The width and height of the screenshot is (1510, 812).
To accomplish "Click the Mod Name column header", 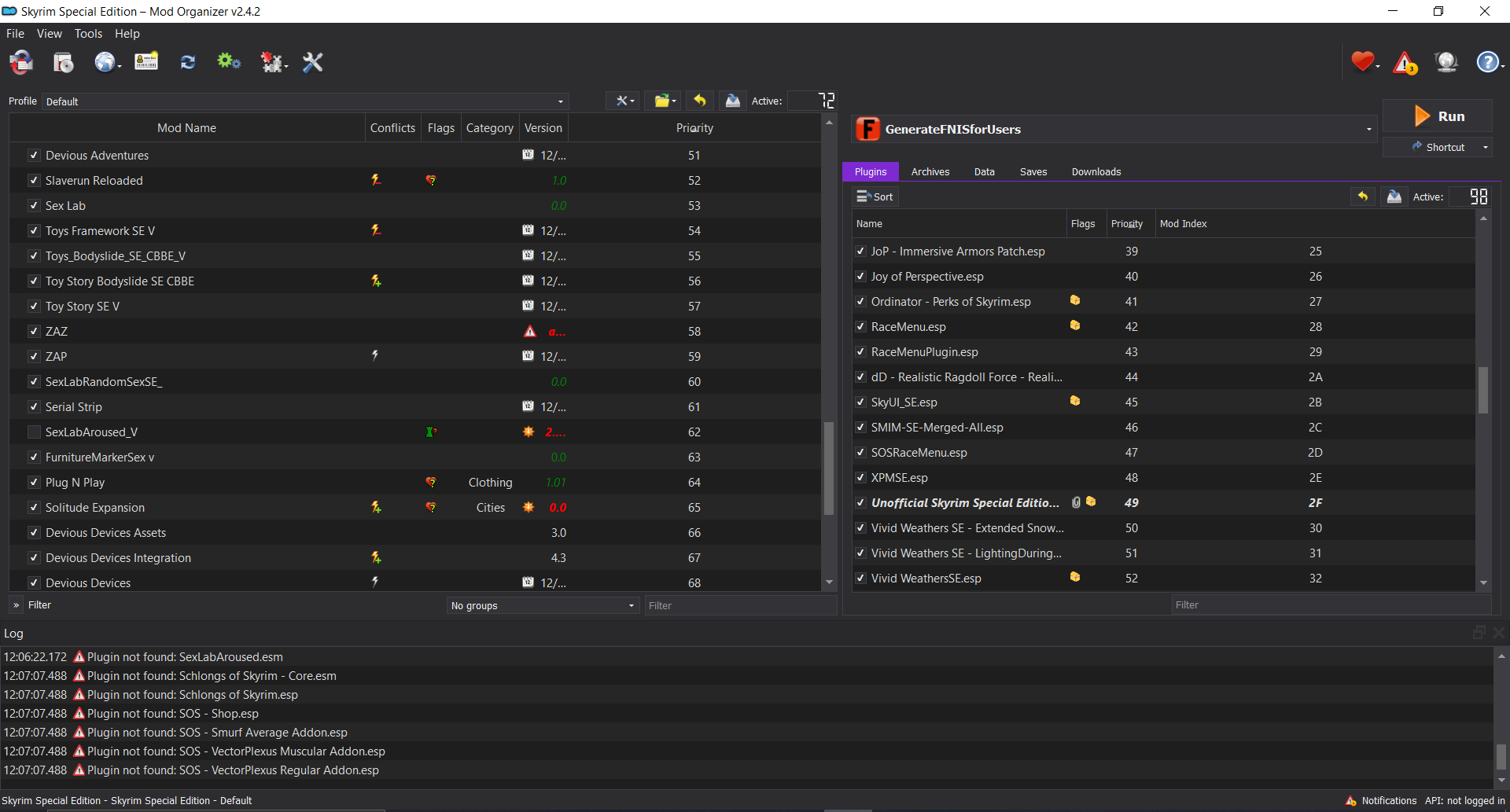I will 187,128.
